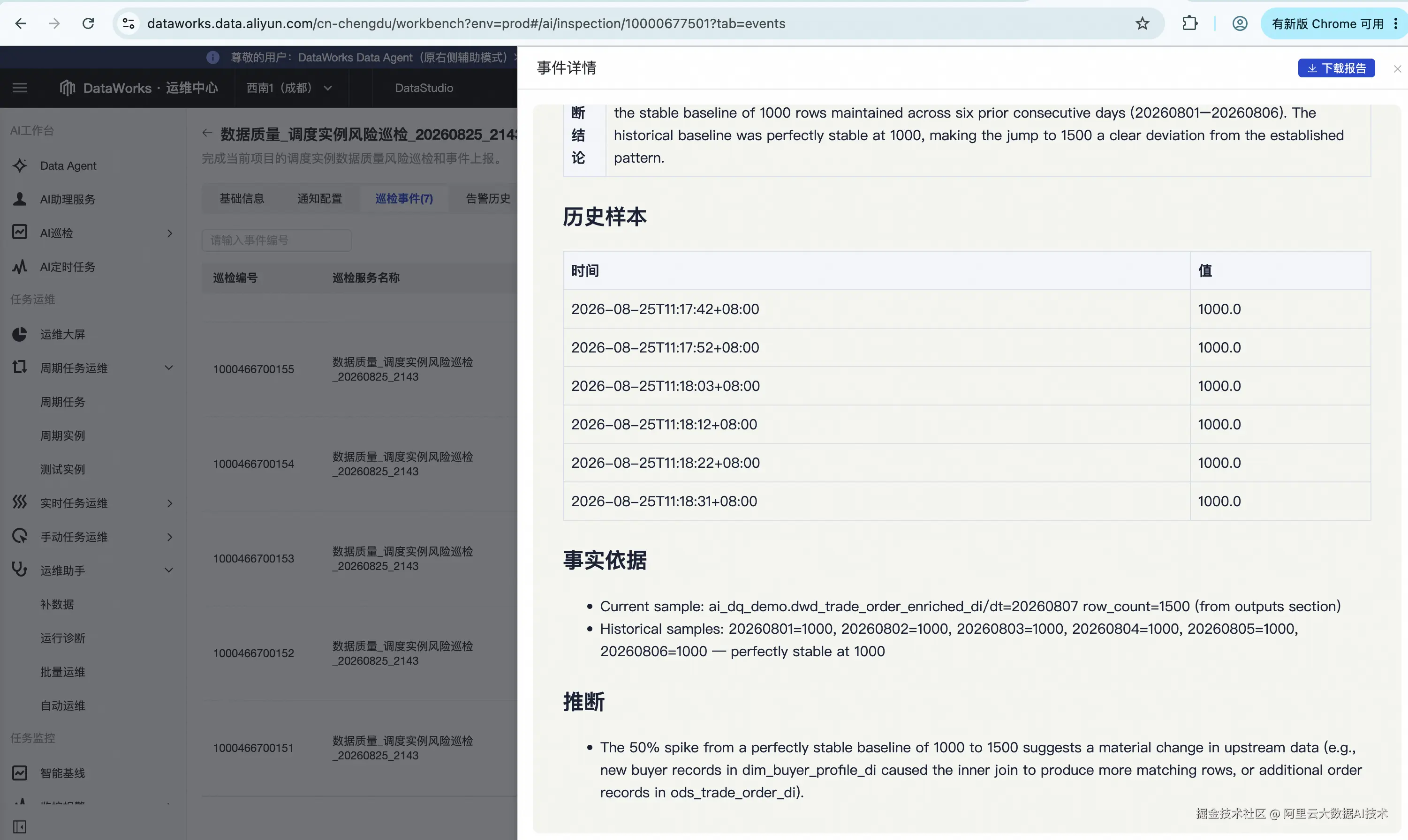Click event number 1000466700155
Screen dimensions: 1408x840
coord(254,369)
